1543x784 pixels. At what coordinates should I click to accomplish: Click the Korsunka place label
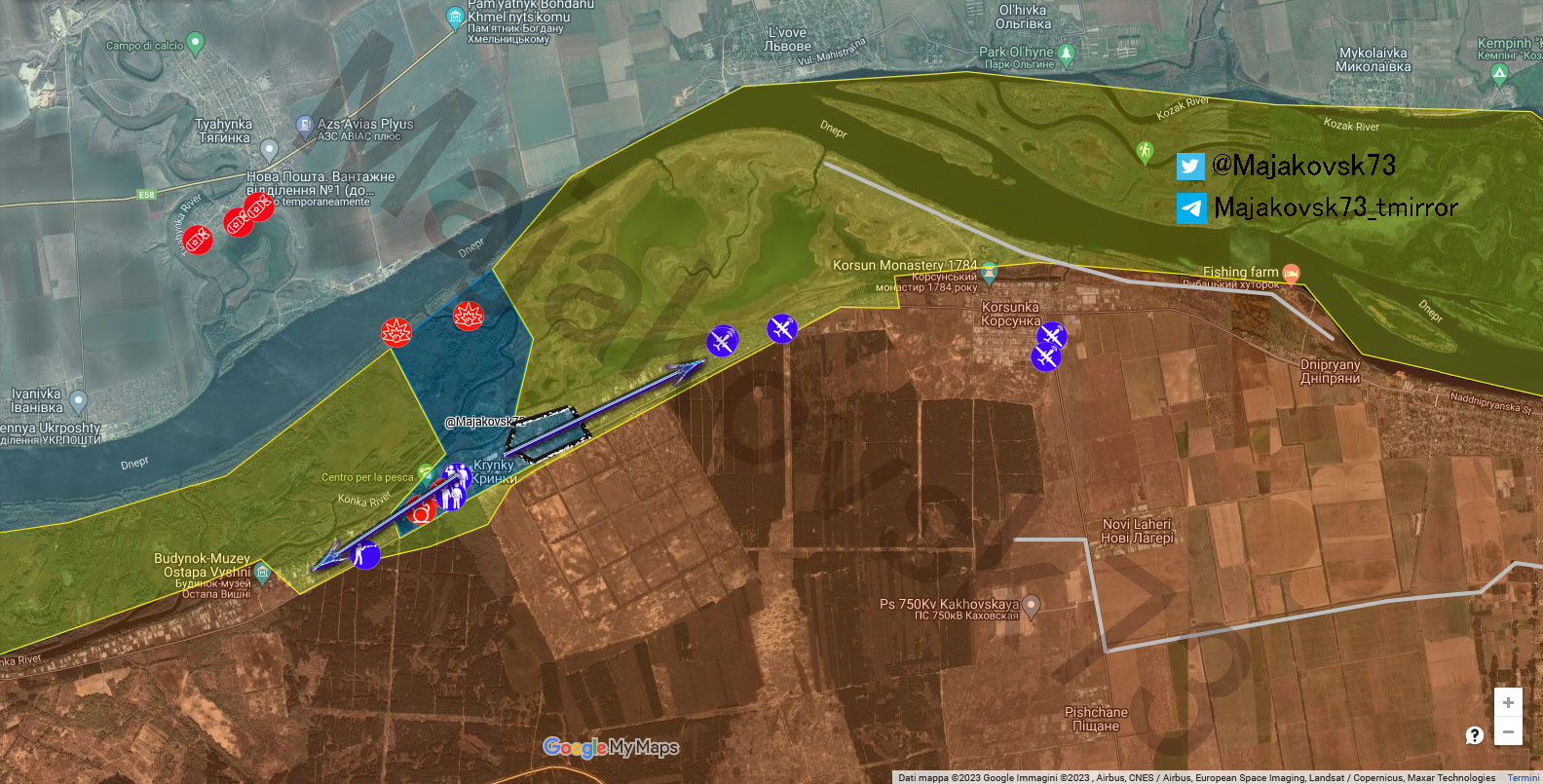pyautogui.click(x=1010, y=314)
